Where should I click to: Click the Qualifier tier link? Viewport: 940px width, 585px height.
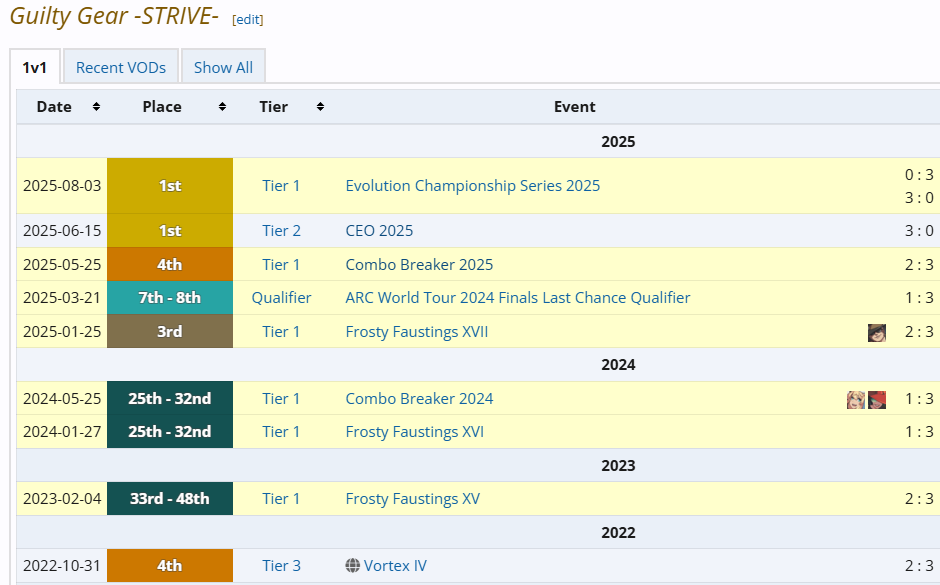tap(281, 298)
